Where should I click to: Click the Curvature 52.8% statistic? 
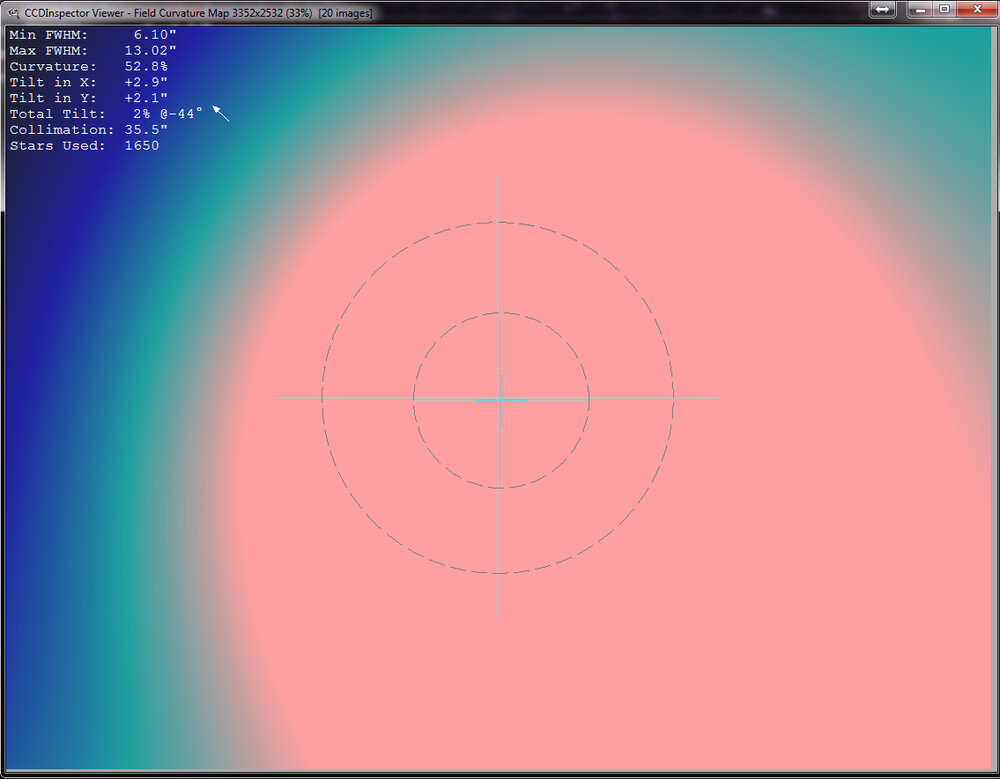click(x=147, y=66)
